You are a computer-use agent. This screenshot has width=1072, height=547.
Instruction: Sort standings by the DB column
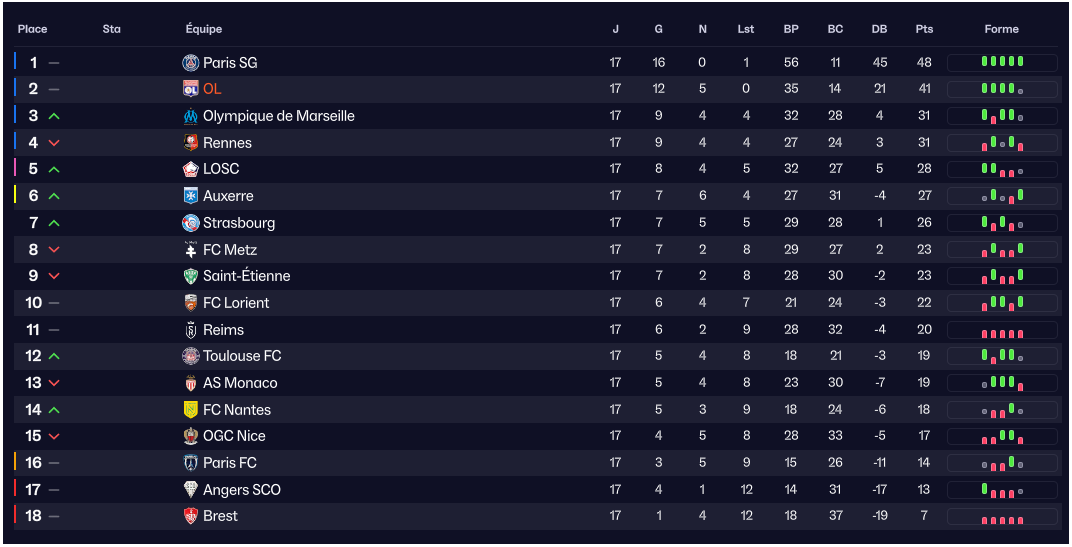click(x=879, y=29)
